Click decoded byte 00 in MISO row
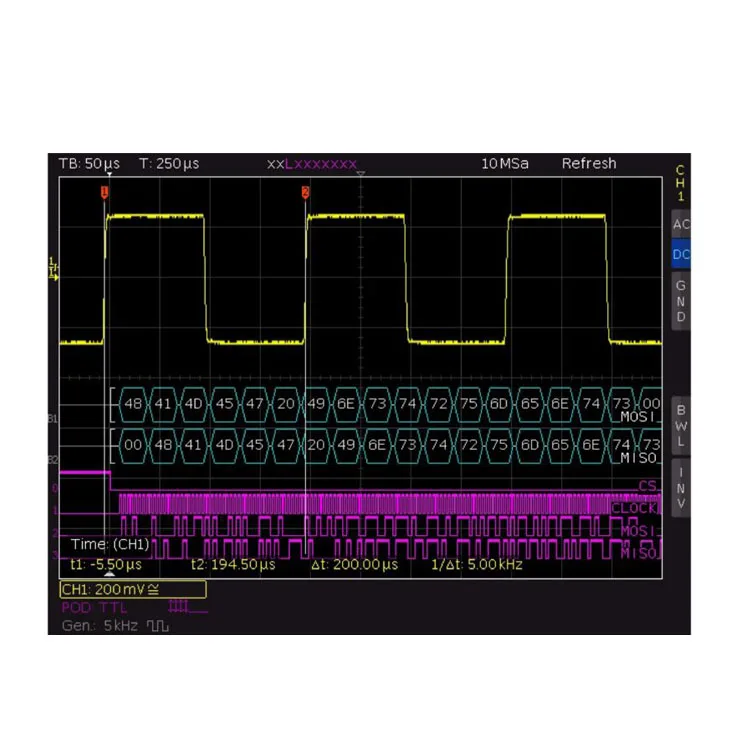 coord(133,445)
